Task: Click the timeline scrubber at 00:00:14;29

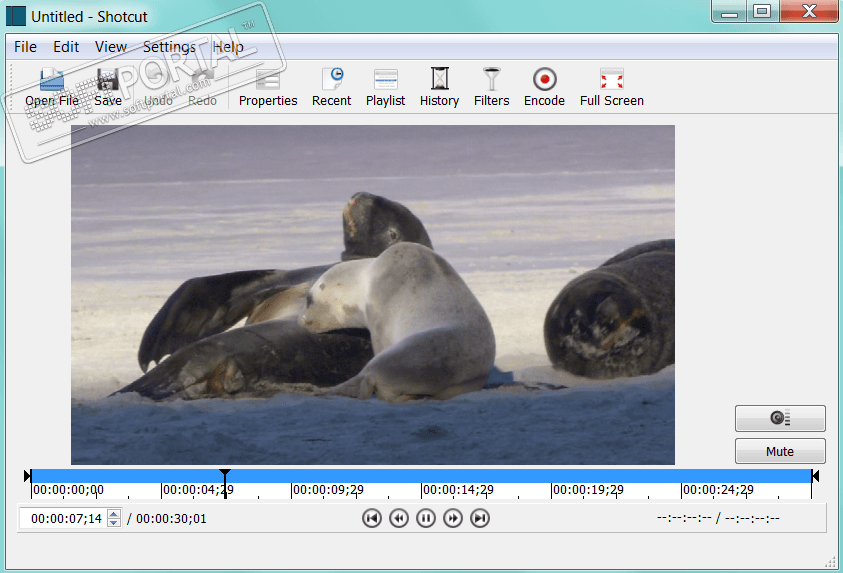Action: (422, 477)
